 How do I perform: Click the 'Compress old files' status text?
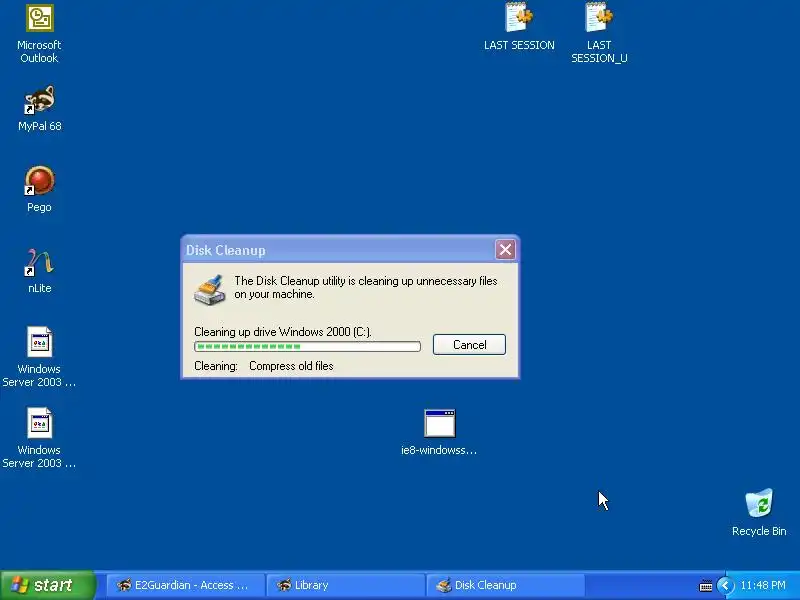pyautogui.click(x=291, y=366)
